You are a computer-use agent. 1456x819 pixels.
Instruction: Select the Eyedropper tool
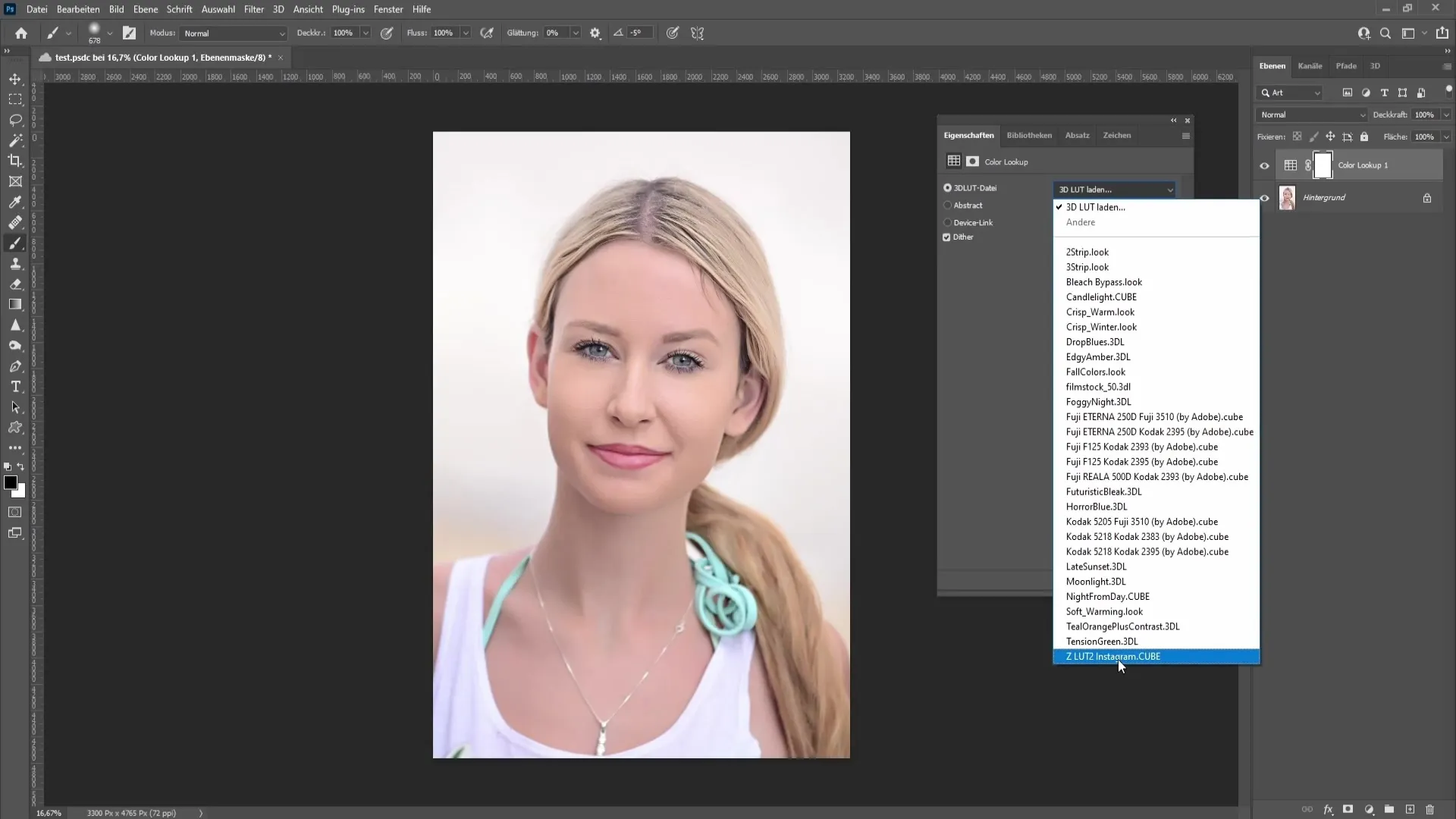15,202
